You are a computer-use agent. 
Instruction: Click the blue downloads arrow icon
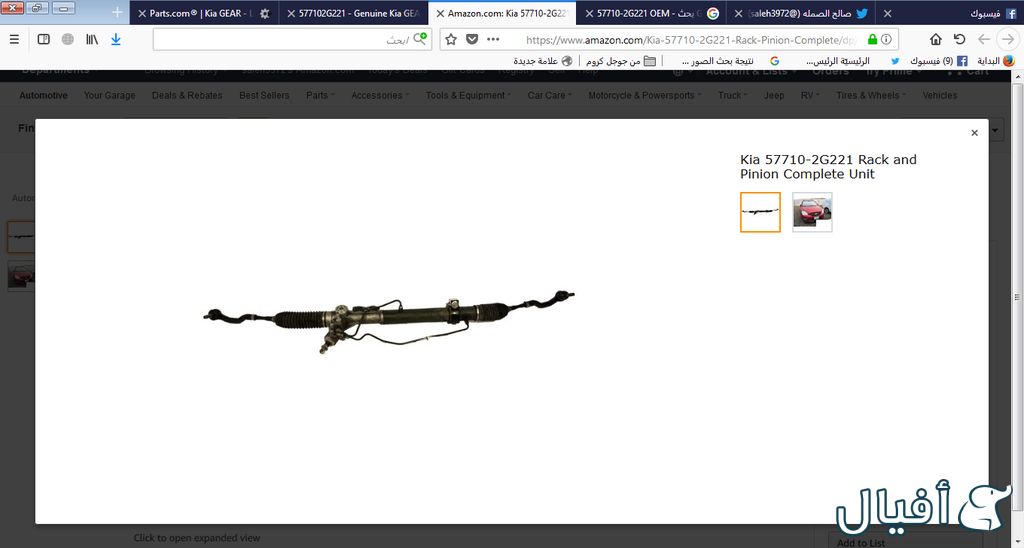point(116,39)
